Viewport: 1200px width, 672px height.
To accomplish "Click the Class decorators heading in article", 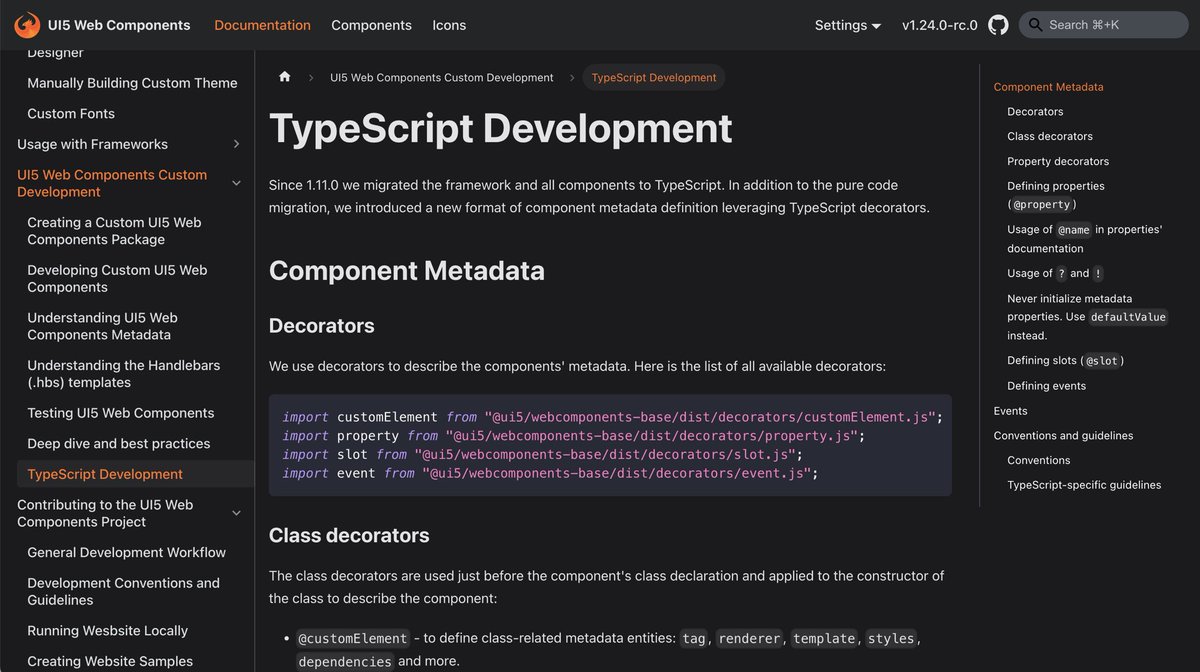I will click(x=349, y=536).
